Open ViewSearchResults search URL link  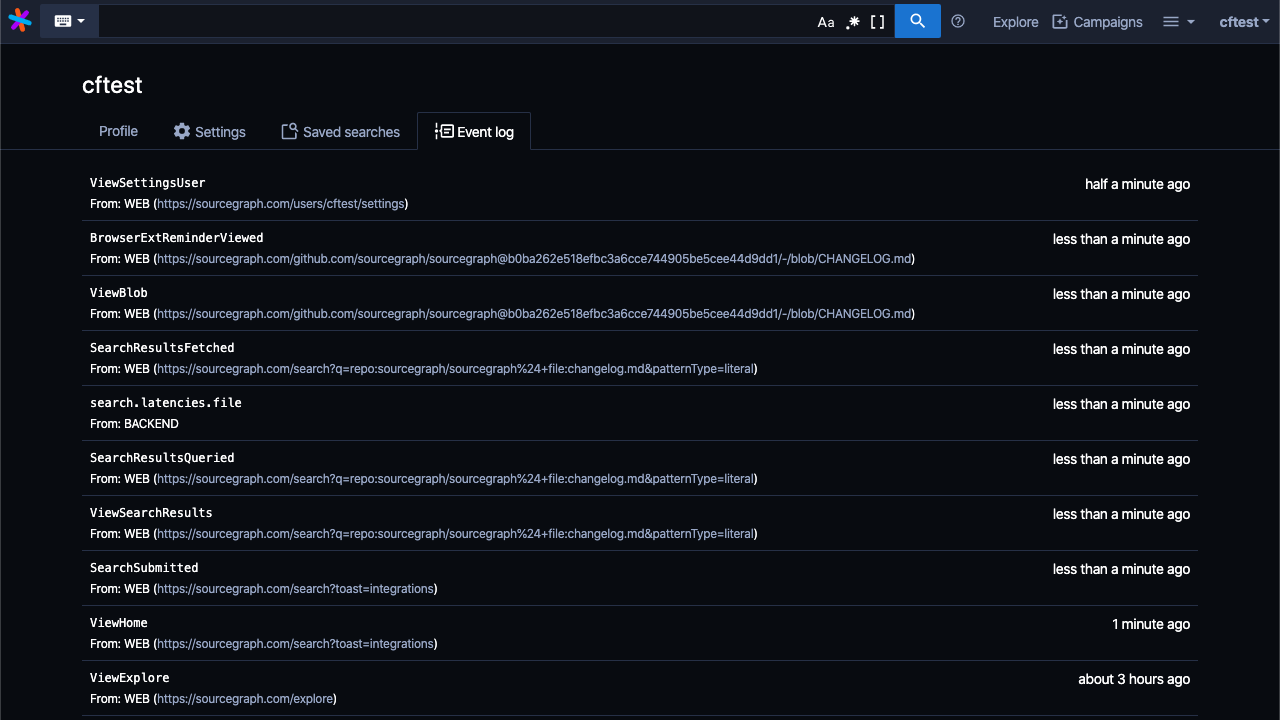455,534
